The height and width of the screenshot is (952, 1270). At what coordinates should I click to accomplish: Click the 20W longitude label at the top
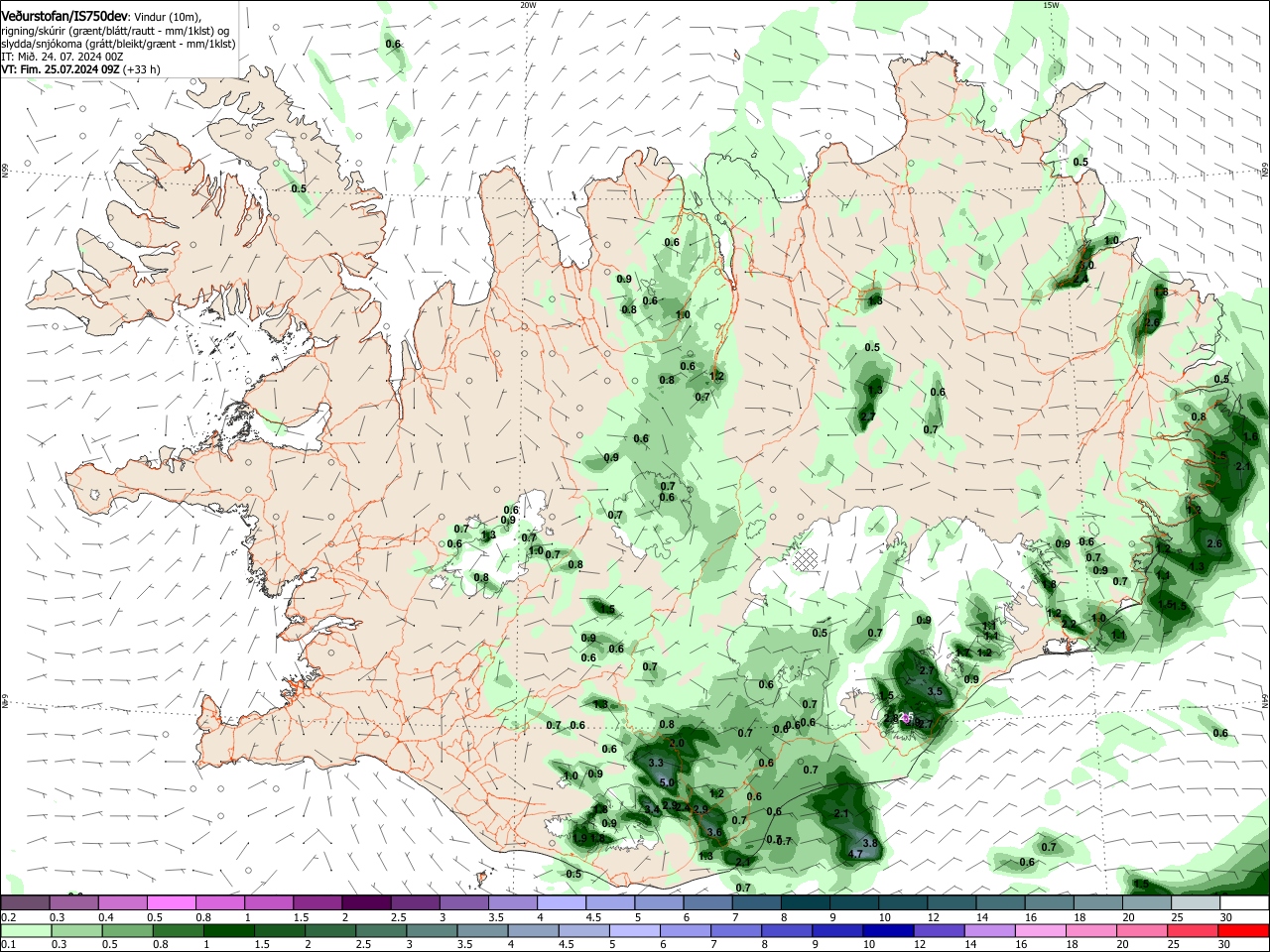coord(528,5)
